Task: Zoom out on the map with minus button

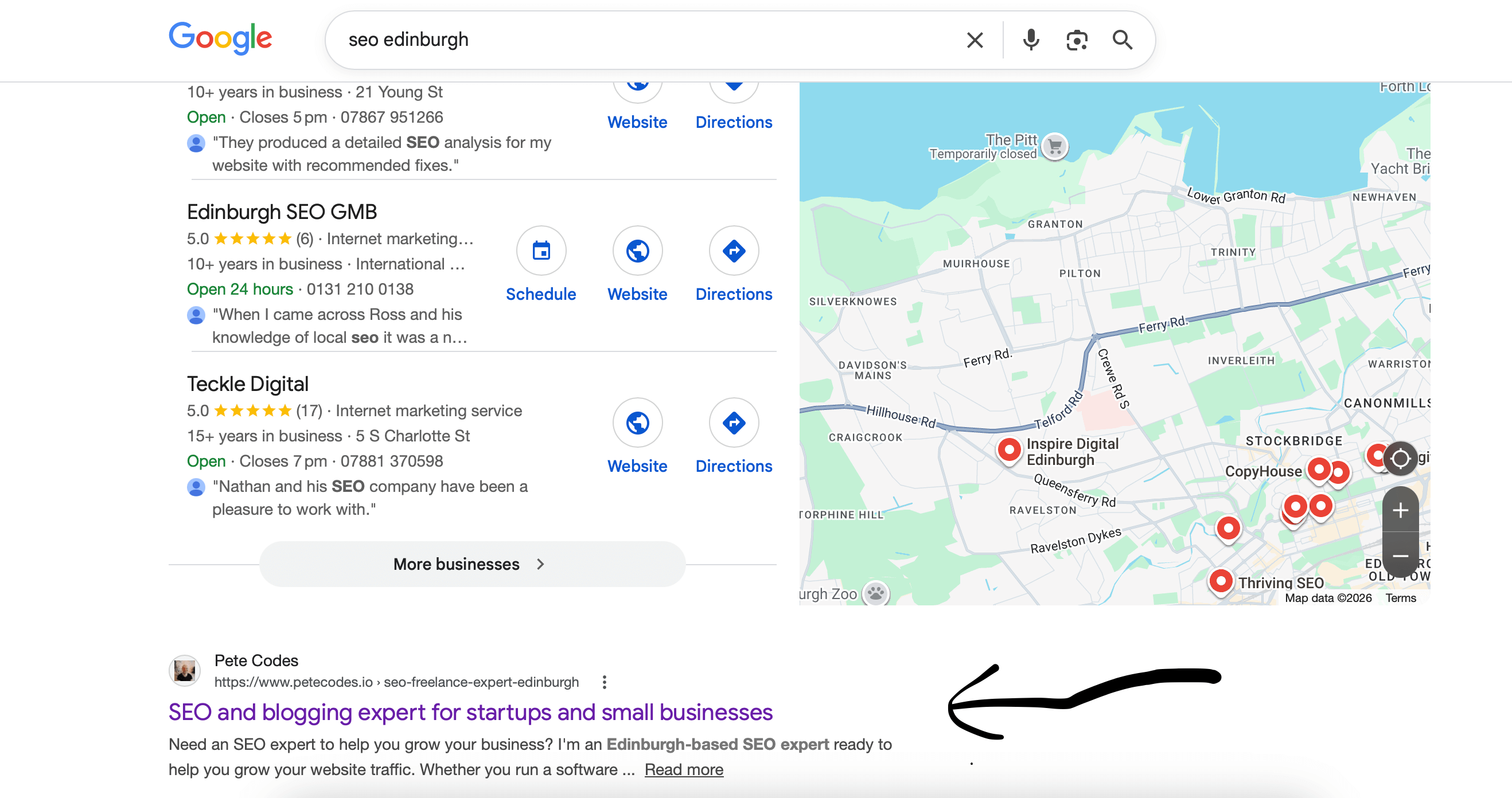Action: click(x=1400, y=556)
